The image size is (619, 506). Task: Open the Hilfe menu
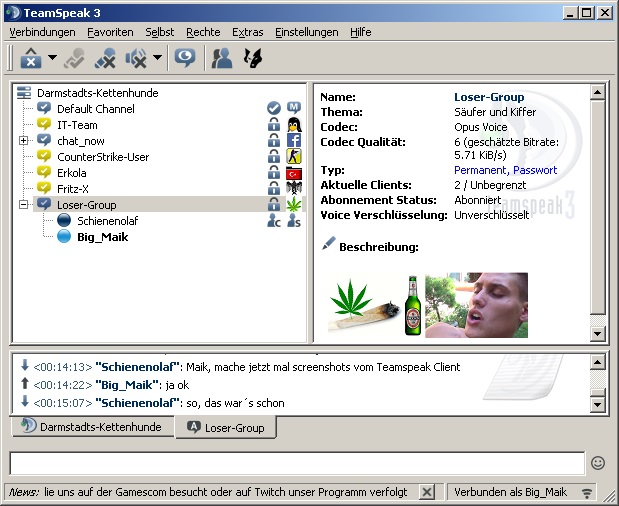pyautogui.click(x=360, y=32)
